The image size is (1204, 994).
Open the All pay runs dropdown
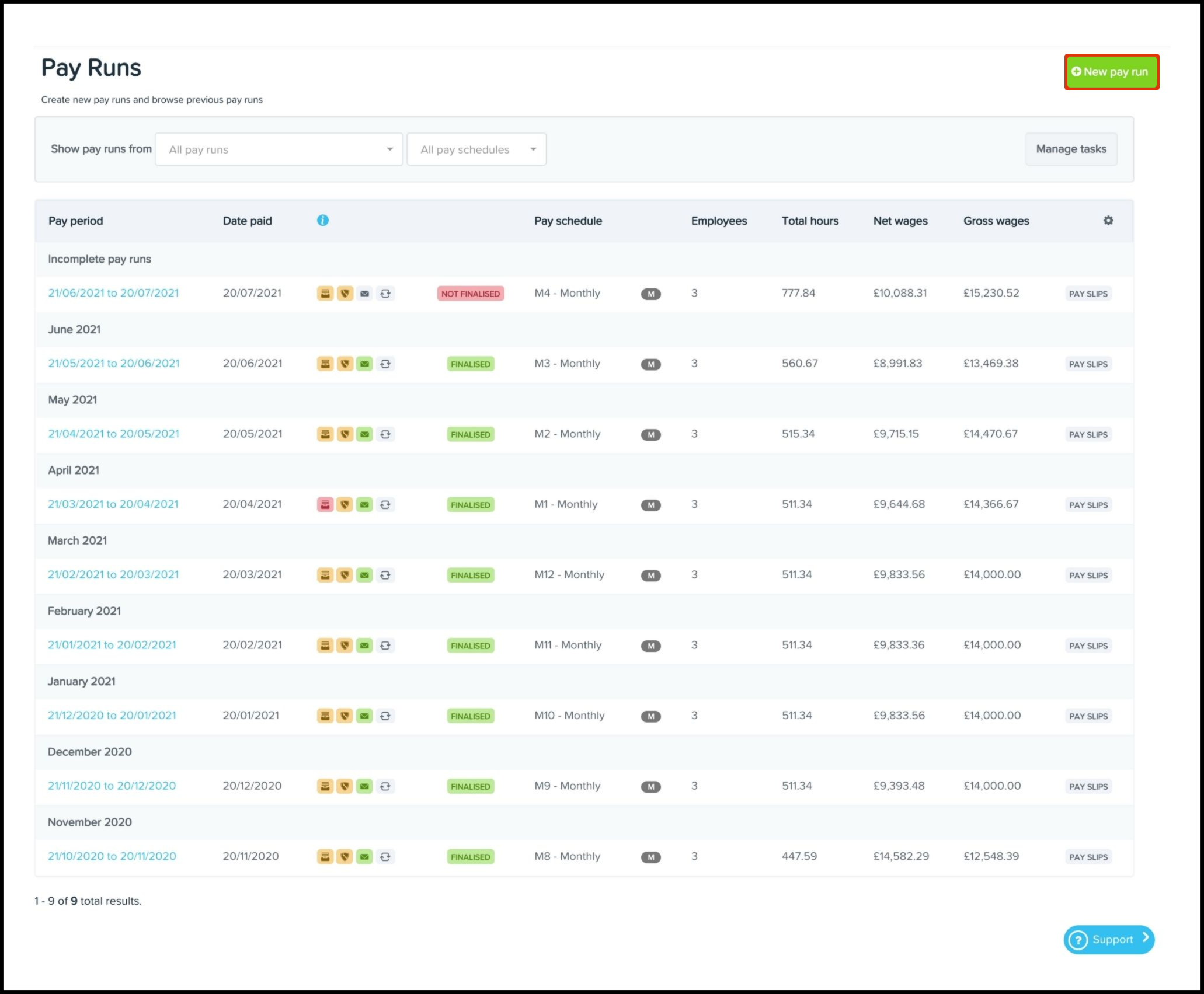point(279,149)
